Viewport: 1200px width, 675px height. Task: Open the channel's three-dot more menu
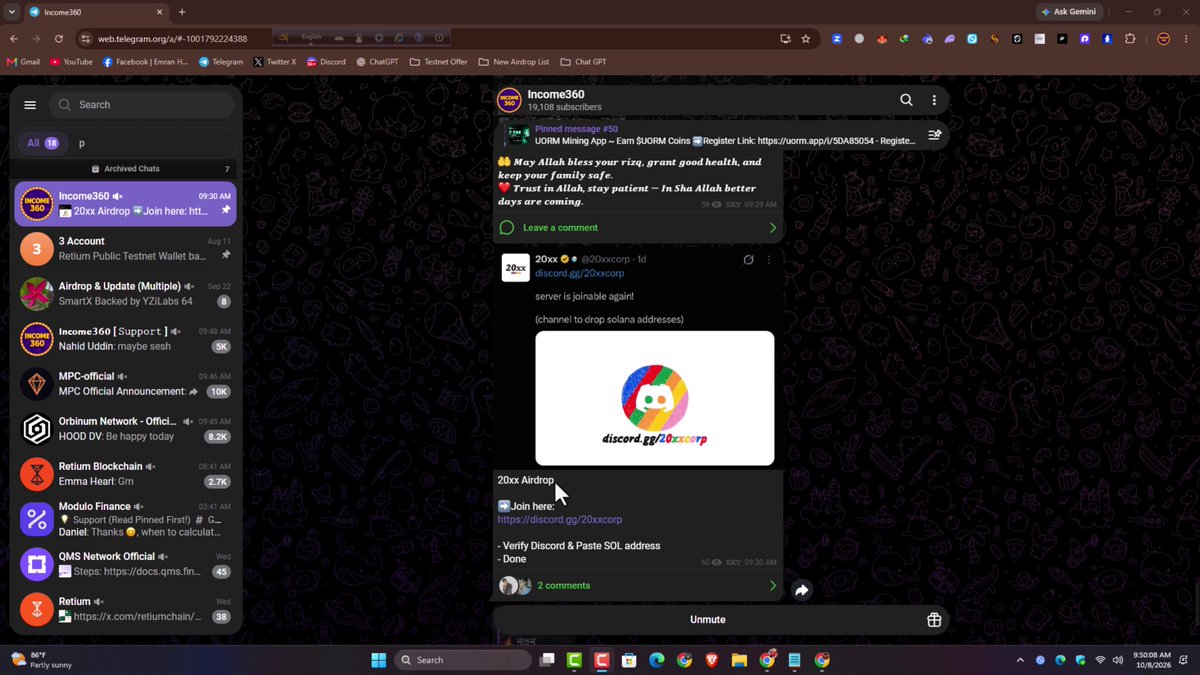(934, 100)
